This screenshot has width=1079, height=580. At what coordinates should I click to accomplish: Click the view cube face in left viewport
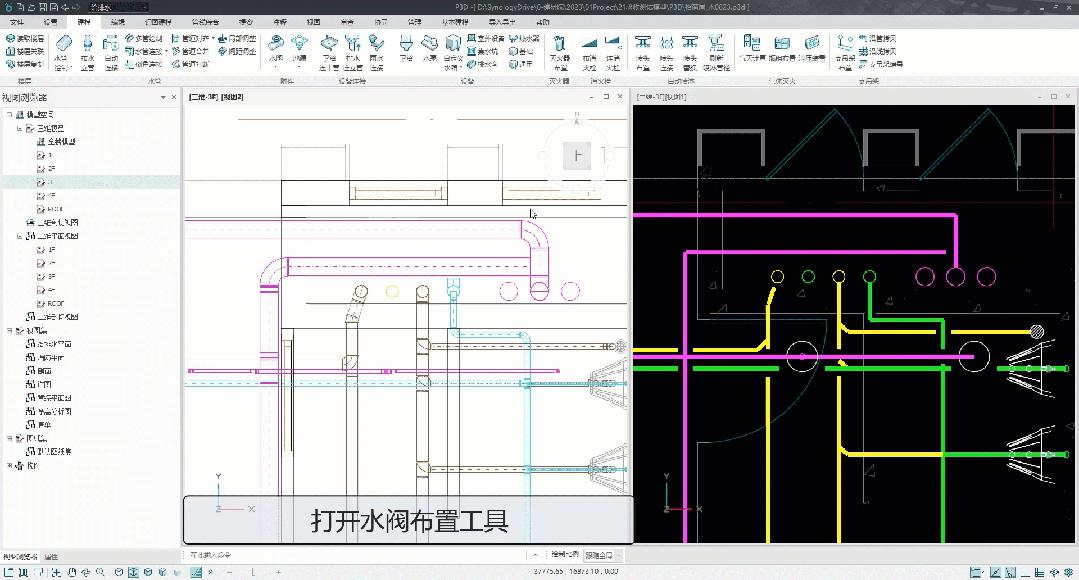(577, 156)
